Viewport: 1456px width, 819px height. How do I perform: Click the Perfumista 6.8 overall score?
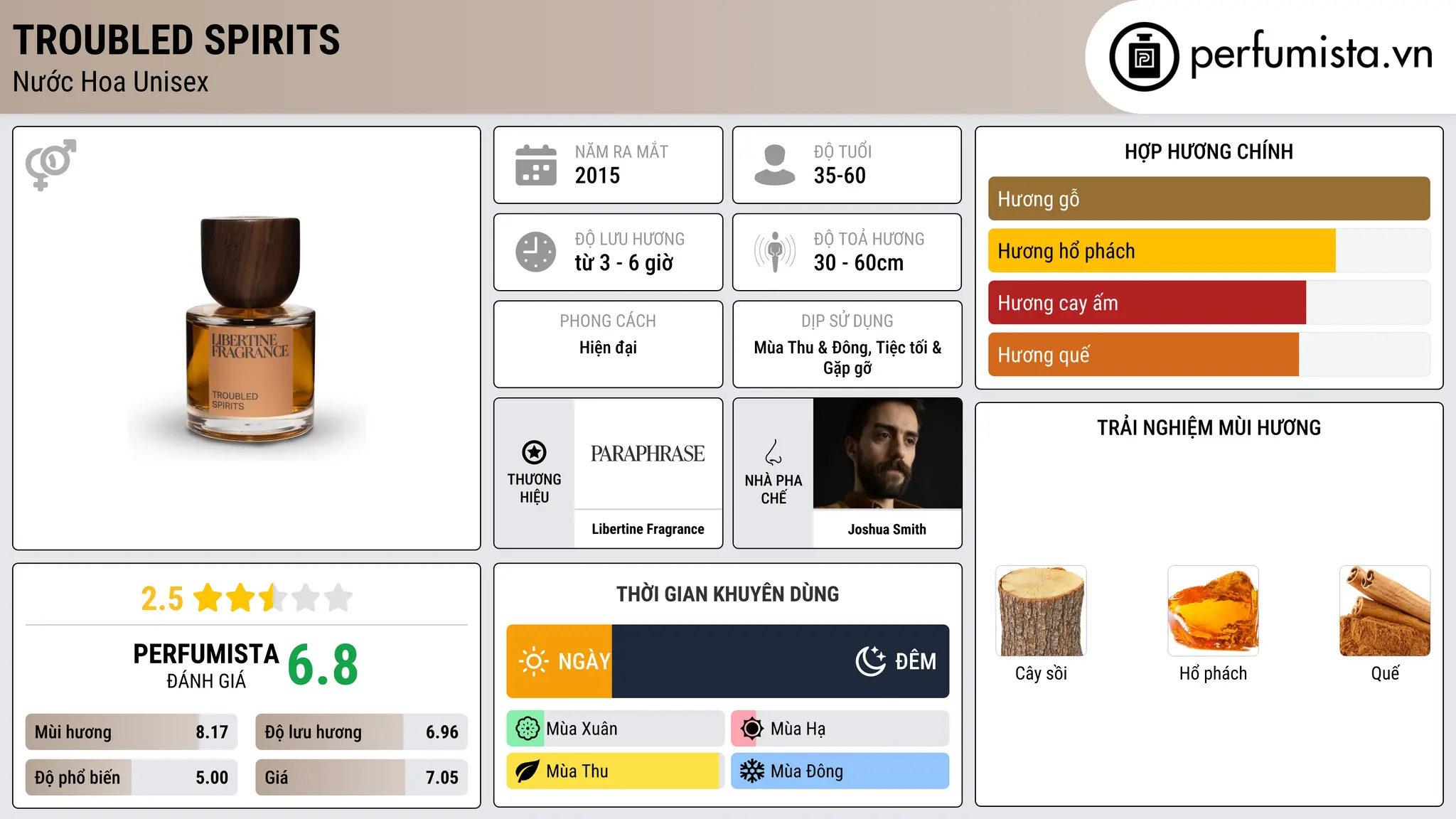(323, 665)
